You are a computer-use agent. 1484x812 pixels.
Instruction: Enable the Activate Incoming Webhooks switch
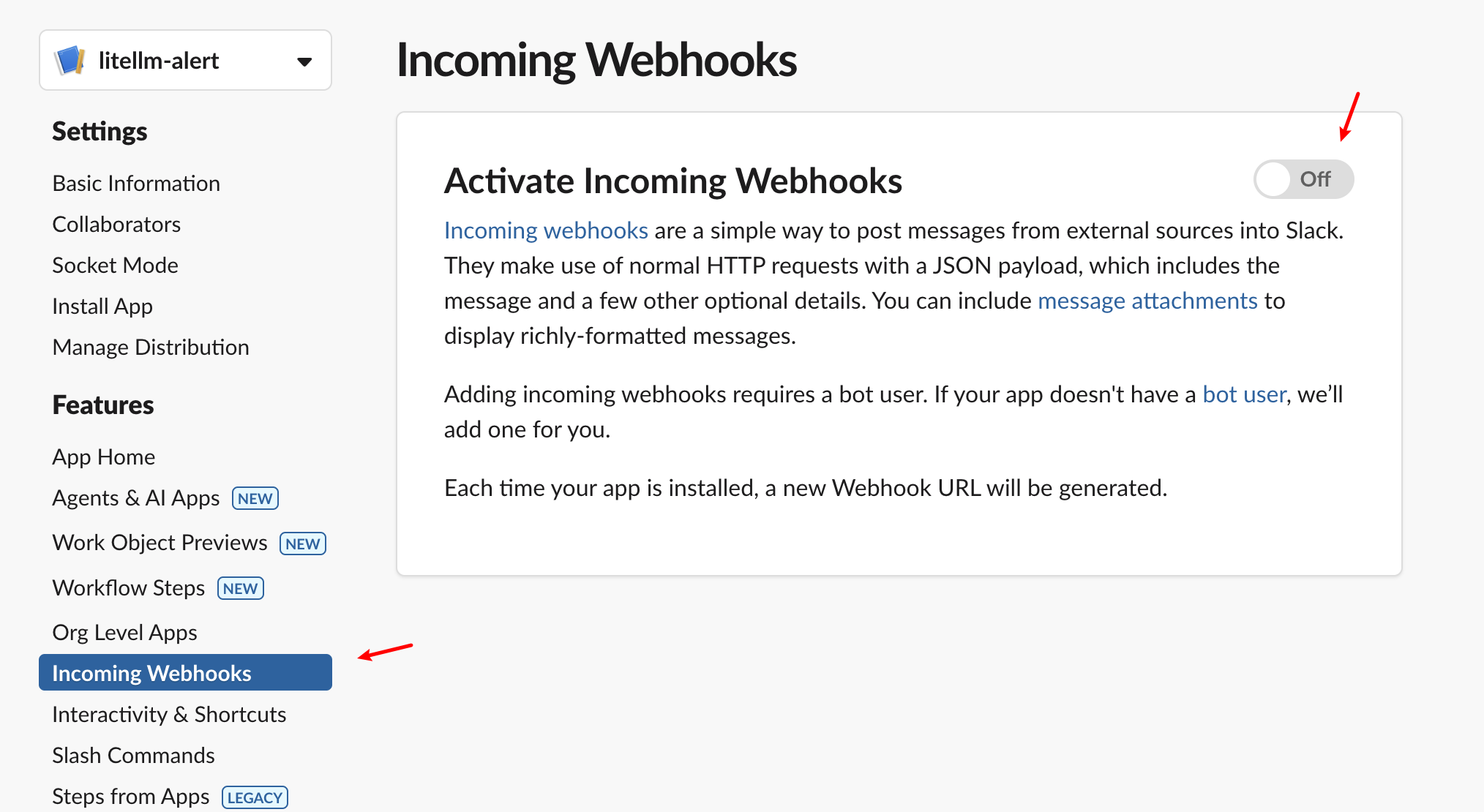click(x=1303, y=179)
